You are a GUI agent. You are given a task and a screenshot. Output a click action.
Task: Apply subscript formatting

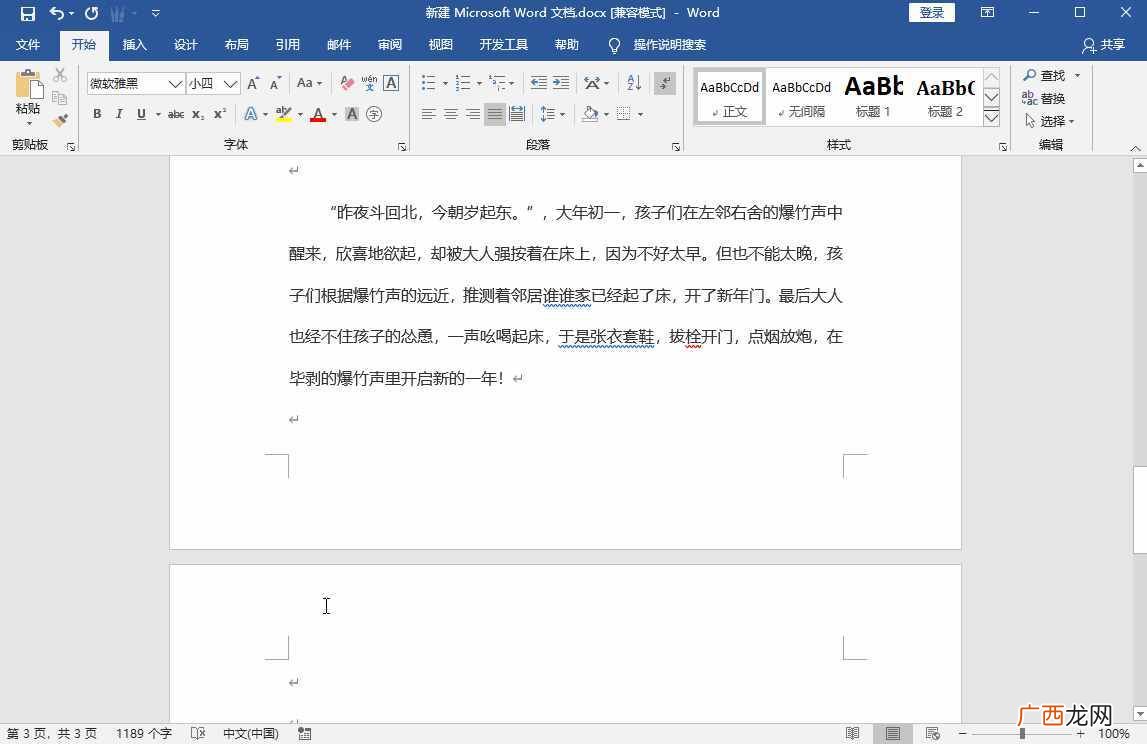pos(198,114)
